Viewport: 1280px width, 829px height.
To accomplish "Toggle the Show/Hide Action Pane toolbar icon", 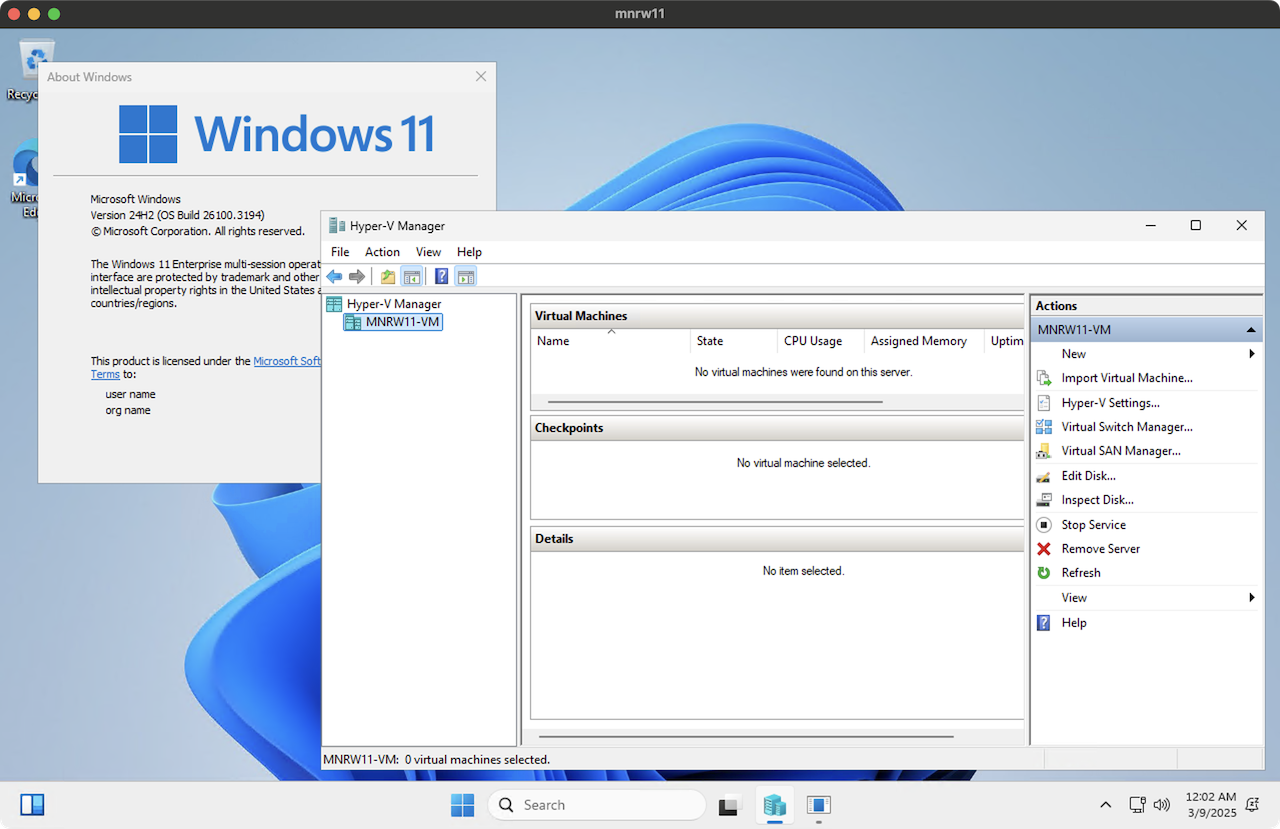I will point(465,276).
